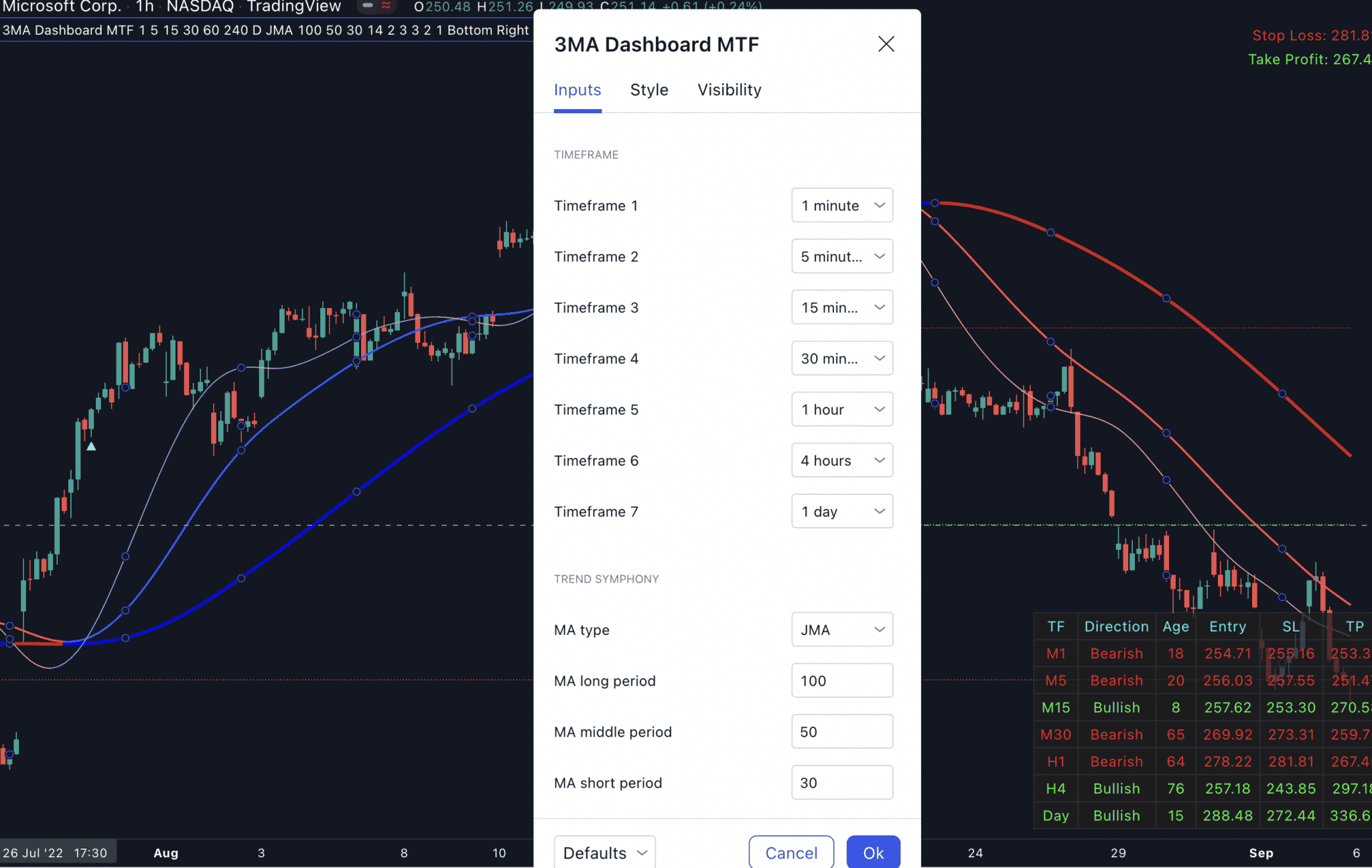Open the MA type dropdown showing JMA
This screenshot has height=868, width=1372.
[841, 630]
